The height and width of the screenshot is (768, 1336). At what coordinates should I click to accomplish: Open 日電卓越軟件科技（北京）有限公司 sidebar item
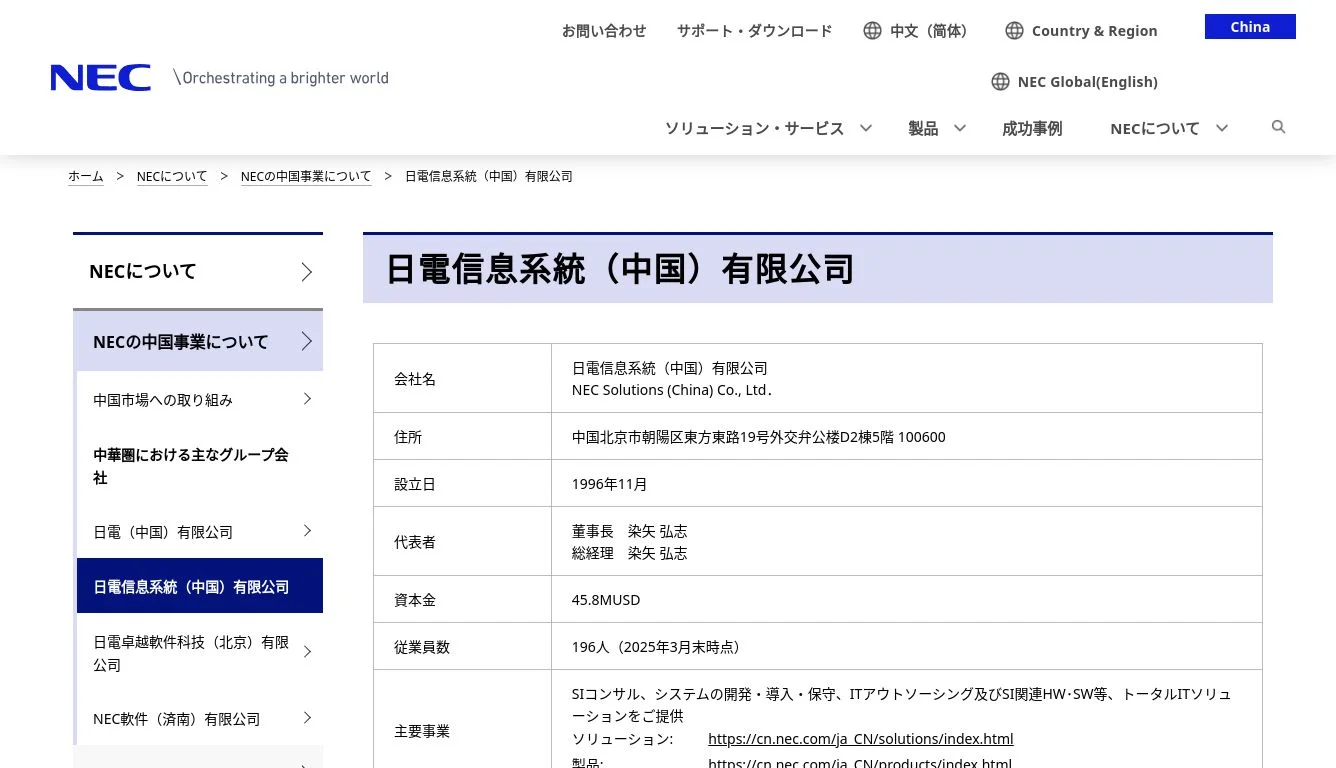[200, 653]
